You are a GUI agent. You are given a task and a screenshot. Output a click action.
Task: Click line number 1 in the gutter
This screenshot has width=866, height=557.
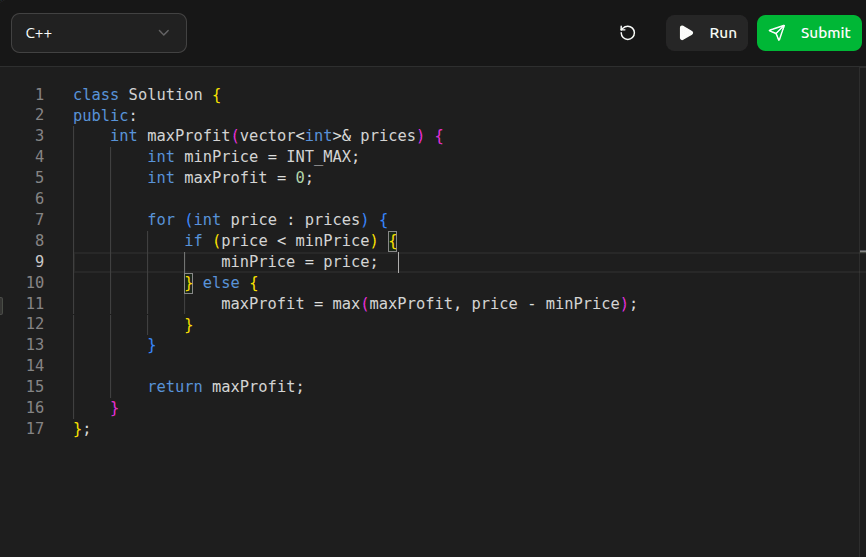[40, 94]
